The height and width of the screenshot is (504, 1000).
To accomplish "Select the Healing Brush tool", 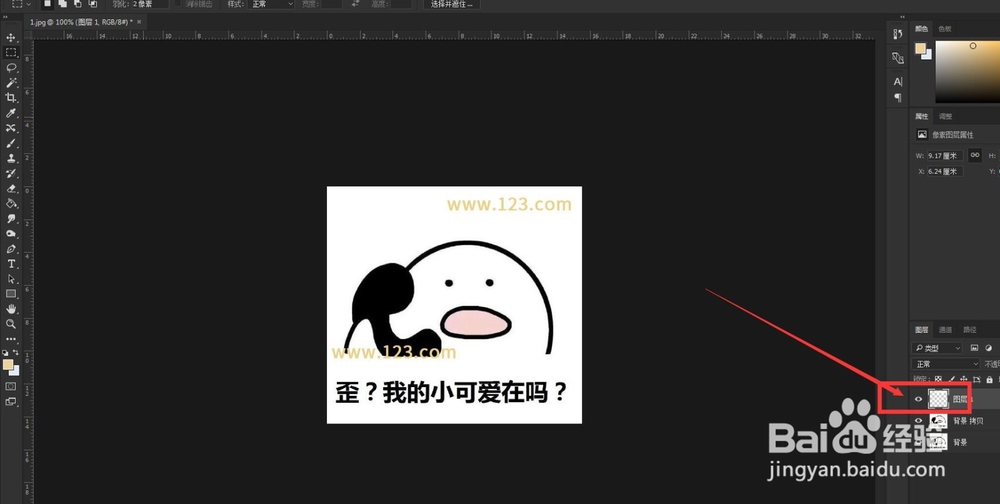I will 11,128.
